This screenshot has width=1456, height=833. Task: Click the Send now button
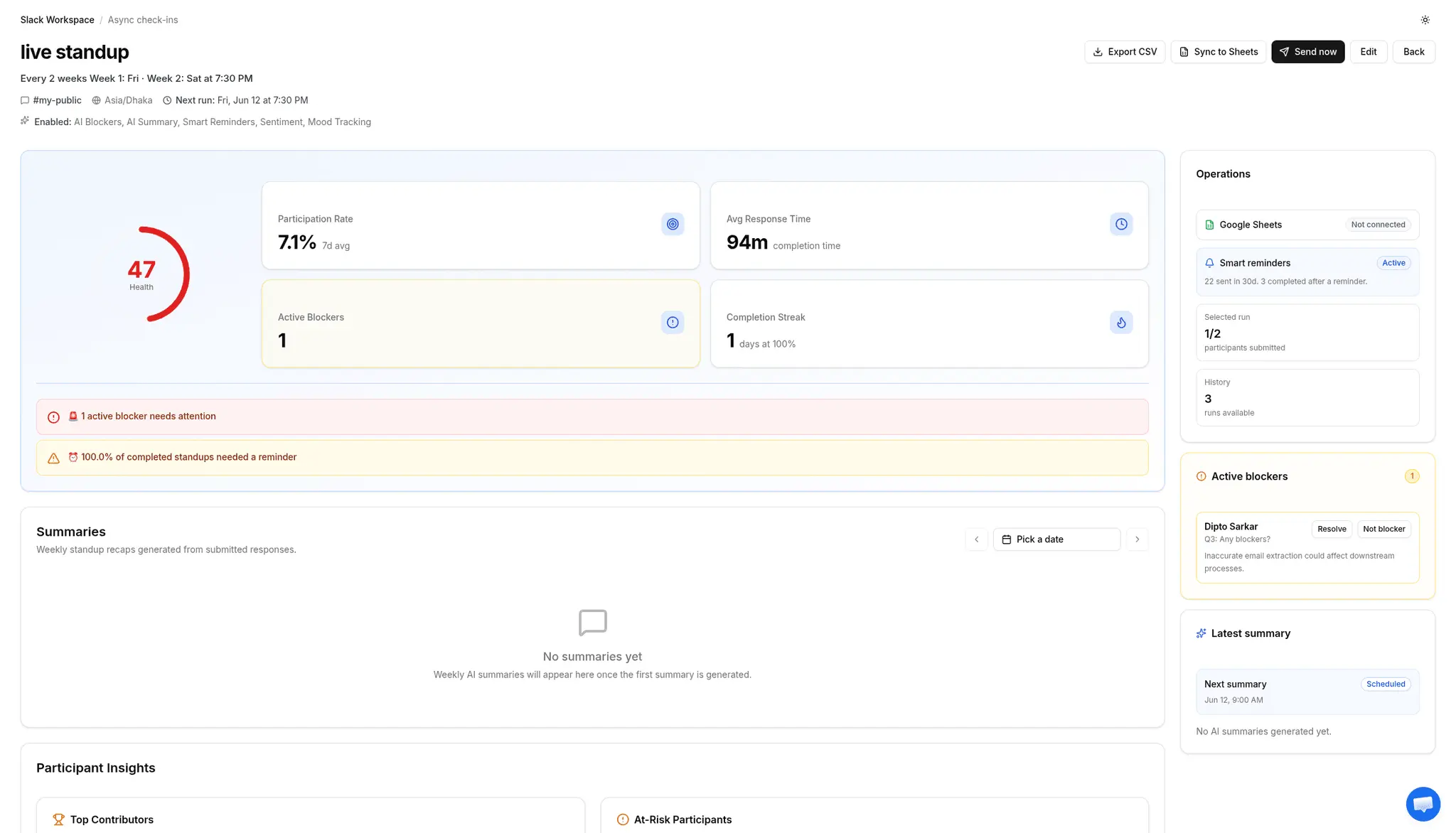tap(1308, 52)
